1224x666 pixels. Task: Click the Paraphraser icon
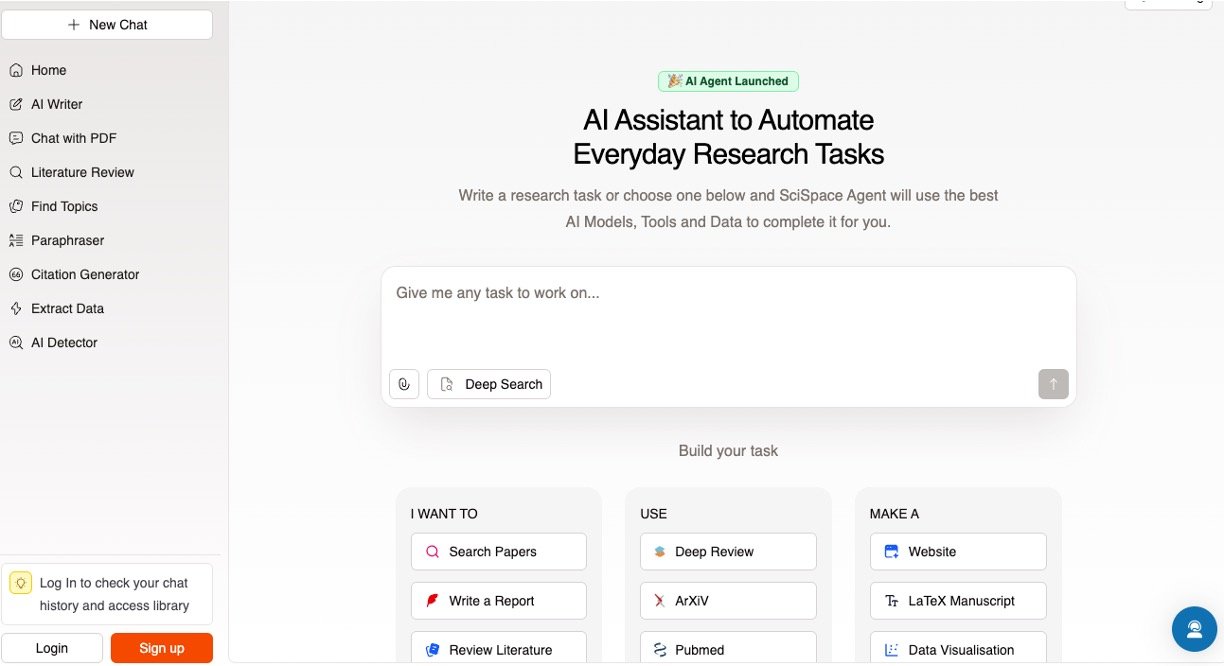(16, 240)
